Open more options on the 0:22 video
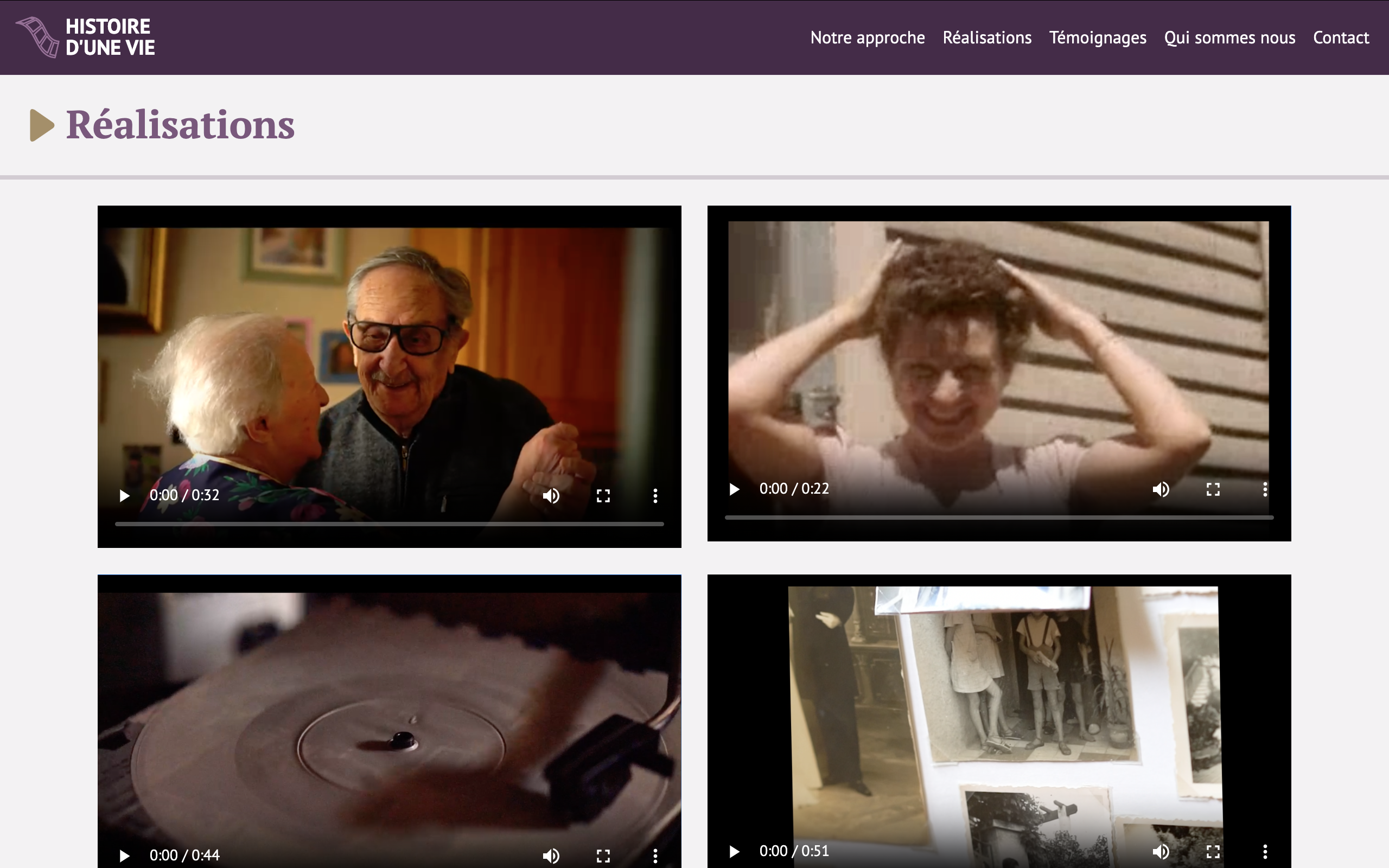Screen dimensions: 1389x868 [x=1265, y=489]
